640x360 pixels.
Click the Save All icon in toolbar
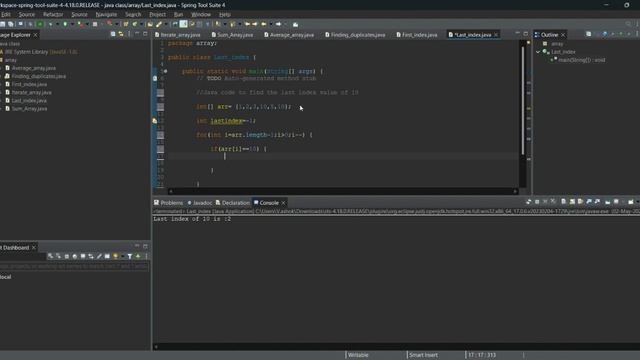(x=11, y=24)
